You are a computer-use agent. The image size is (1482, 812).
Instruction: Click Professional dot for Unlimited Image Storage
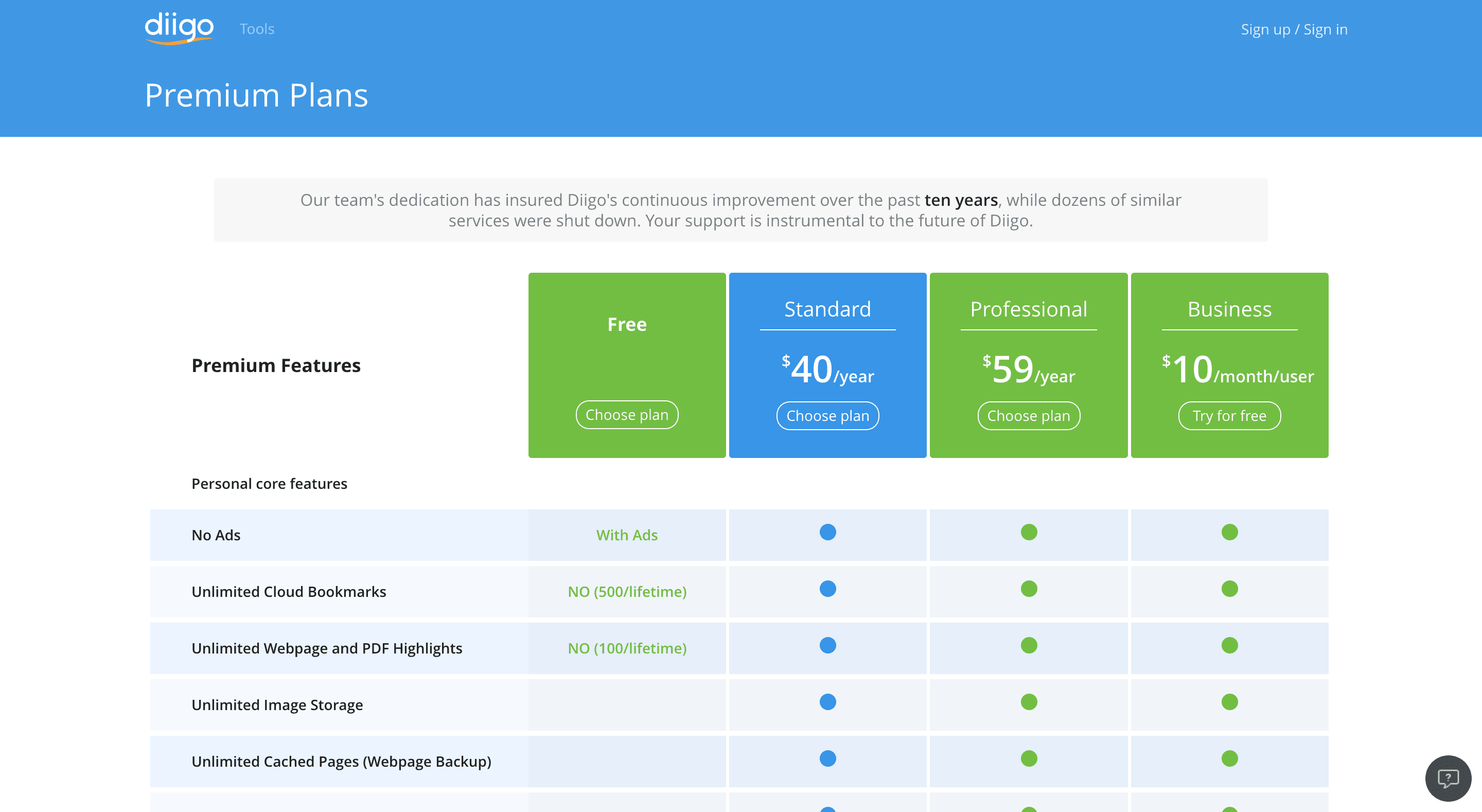(1029, 701)
